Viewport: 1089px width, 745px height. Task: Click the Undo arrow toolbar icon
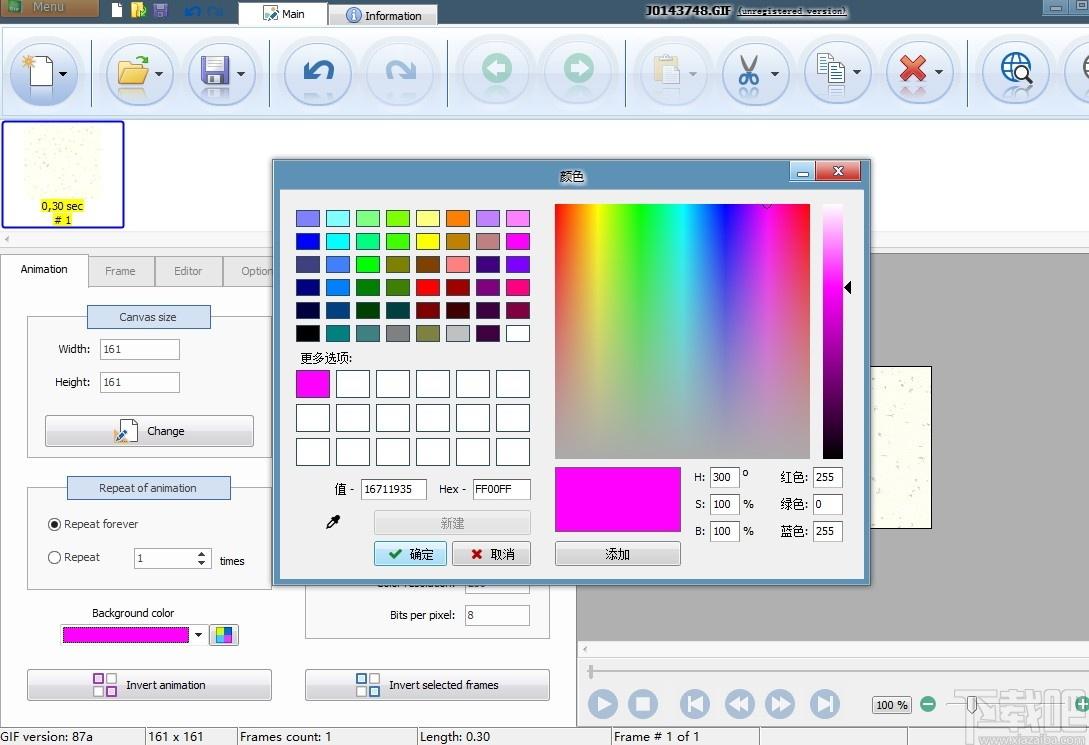pos(319,70)
